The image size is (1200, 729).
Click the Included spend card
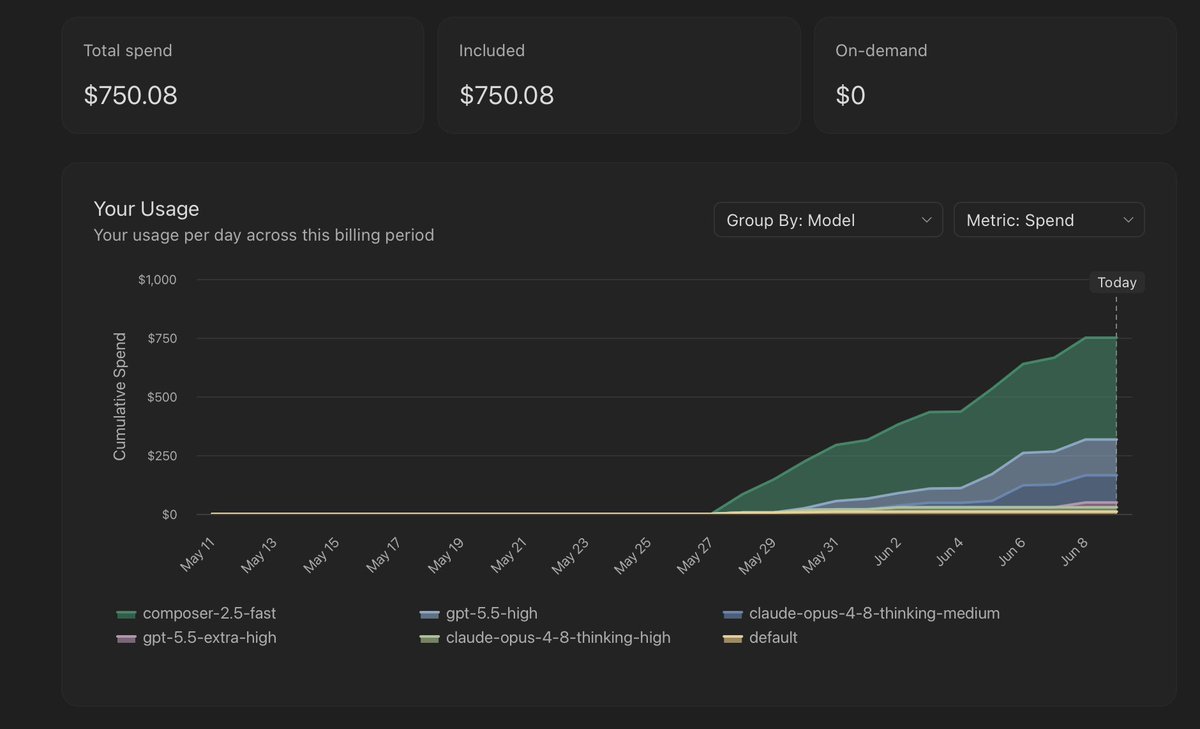click(619, 75)
